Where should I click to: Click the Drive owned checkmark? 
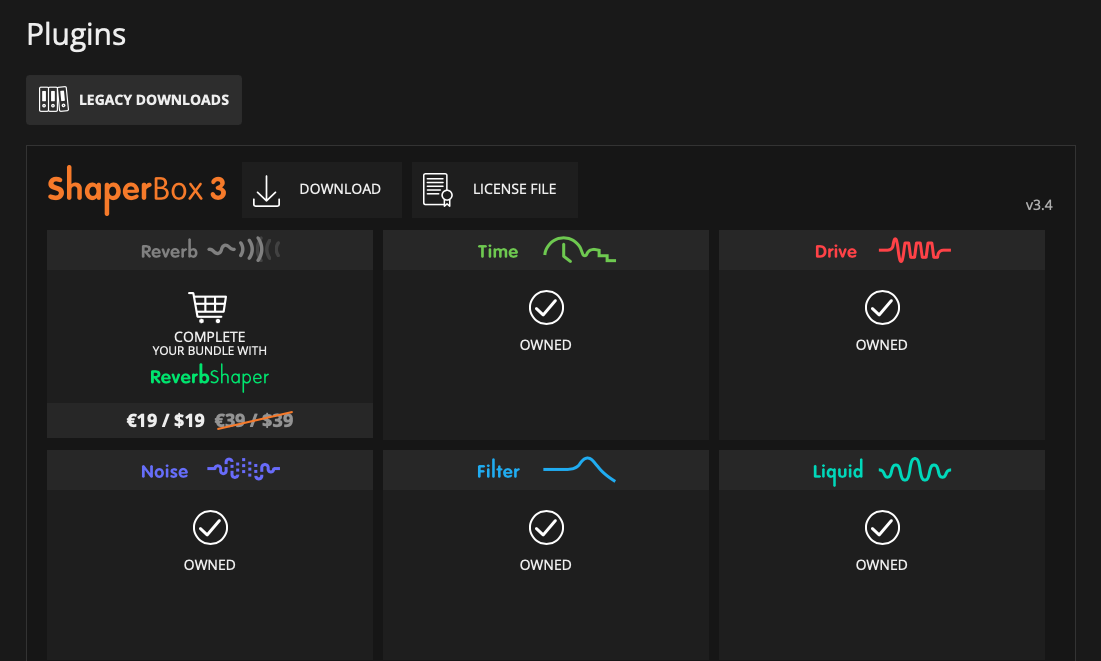click(882, 308)
